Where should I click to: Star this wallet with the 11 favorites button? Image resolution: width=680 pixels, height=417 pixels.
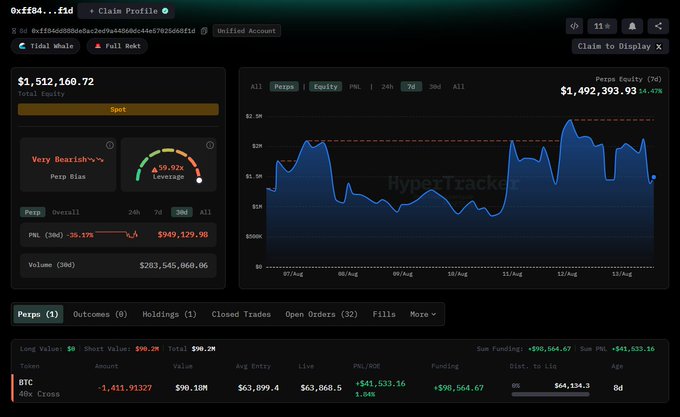point(602,26)
